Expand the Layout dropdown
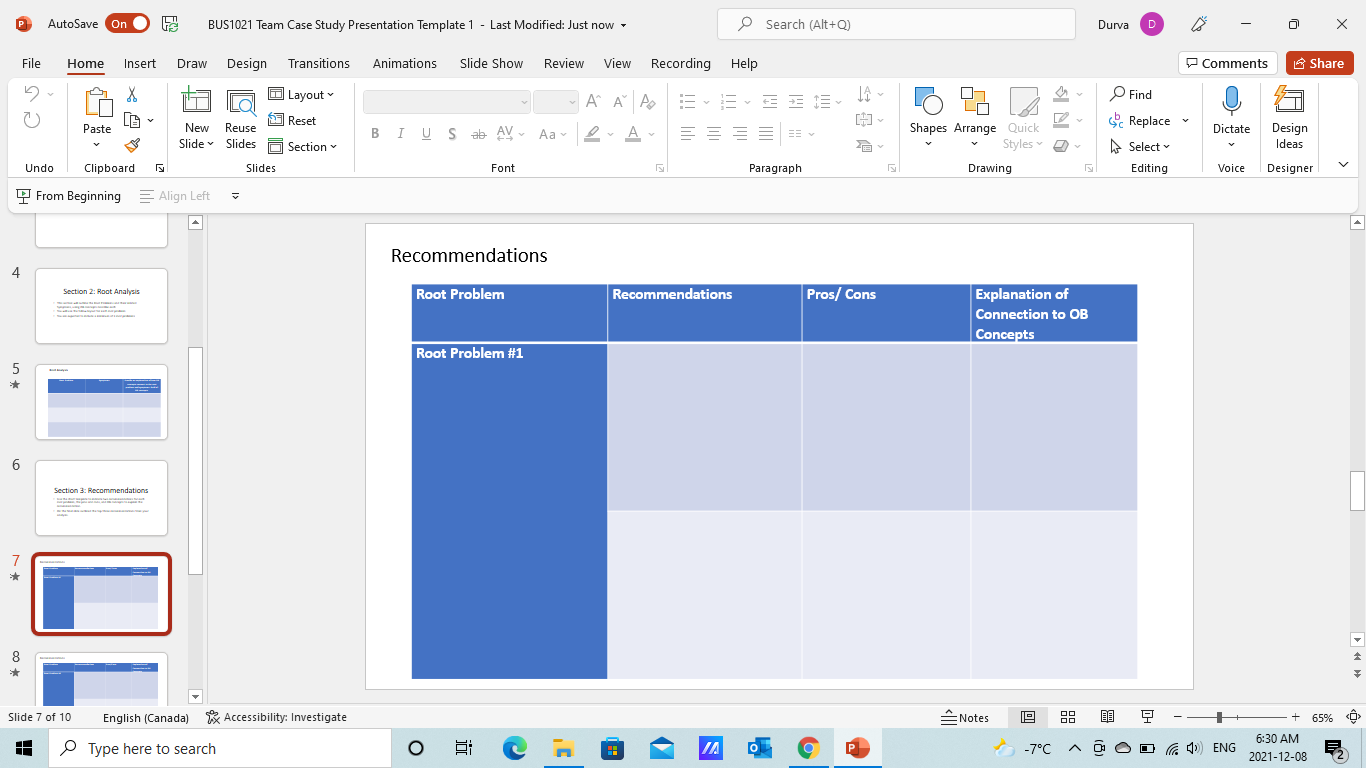Viewport: 1366px width, 768px height. coord(302,95)
